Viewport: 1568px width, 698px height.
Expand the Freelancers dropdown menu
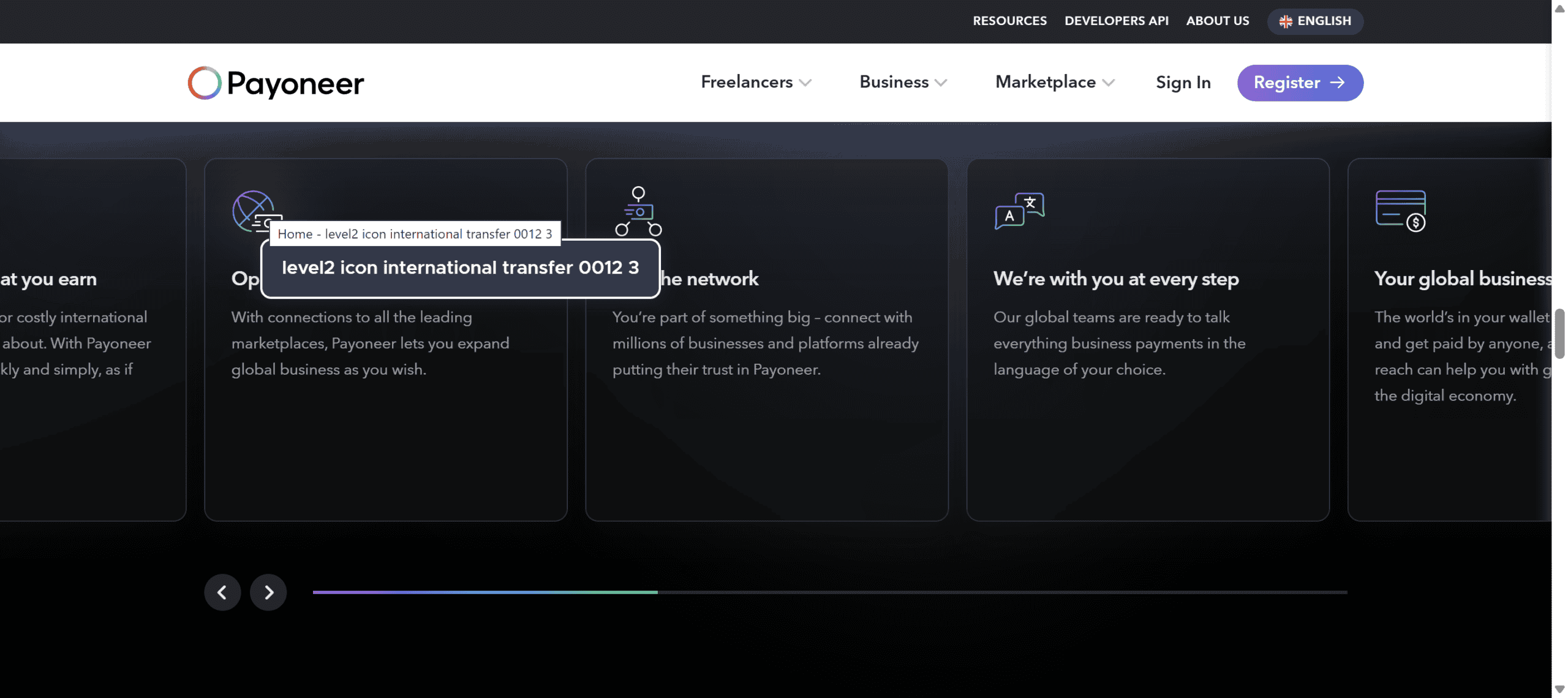[755, 82]
